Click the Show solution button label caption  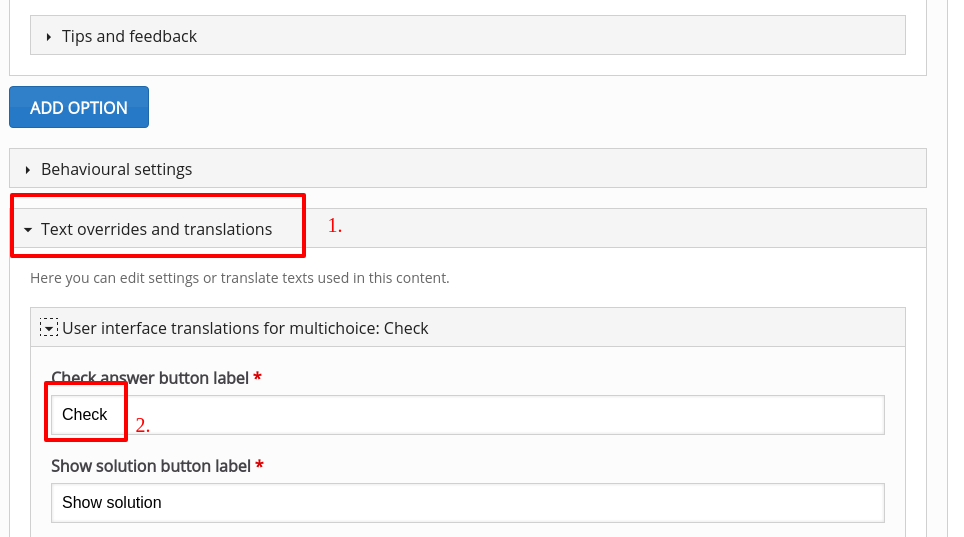[151, 466]
